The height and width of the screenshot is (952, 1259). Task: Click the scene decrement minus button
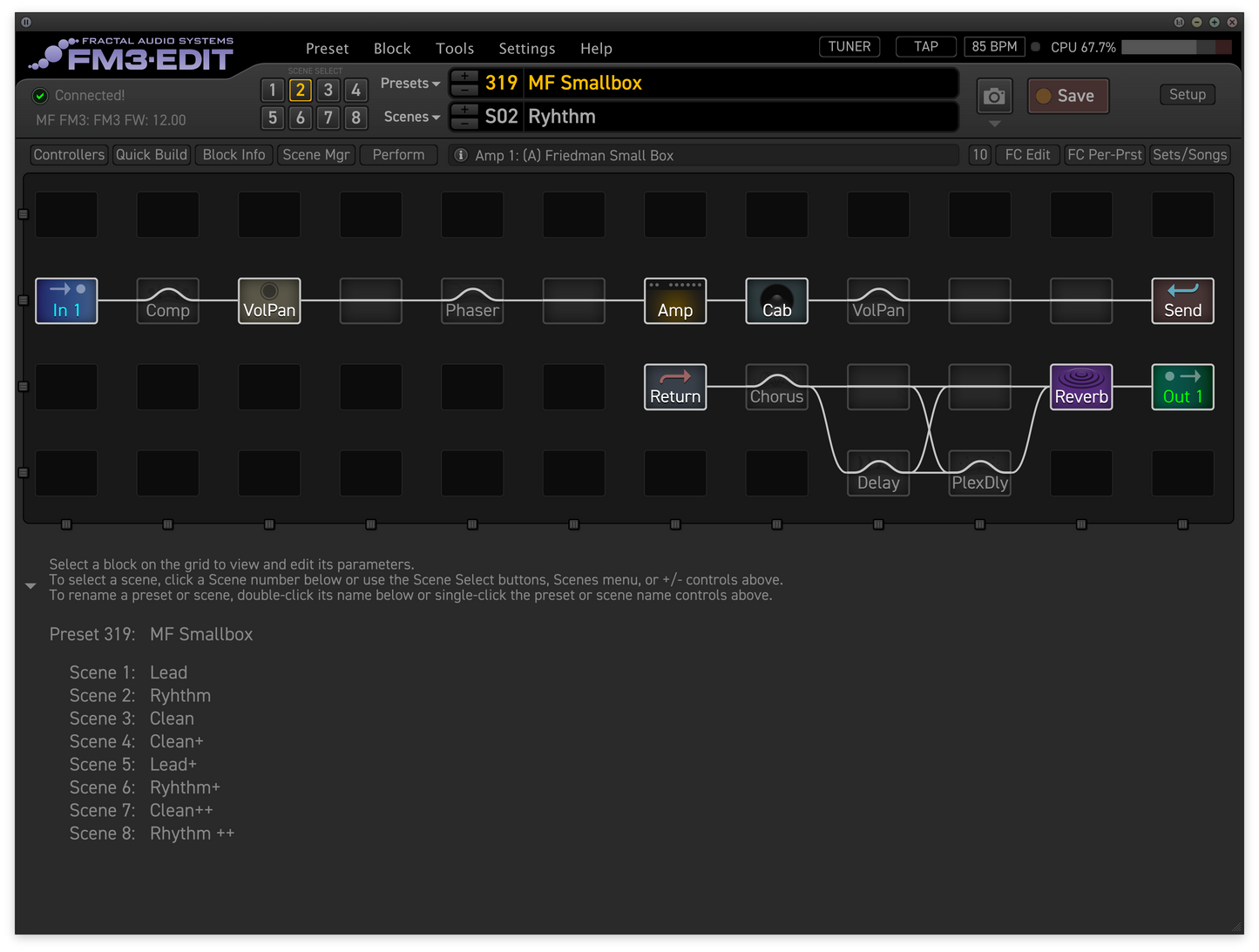(x=464, y=123)
